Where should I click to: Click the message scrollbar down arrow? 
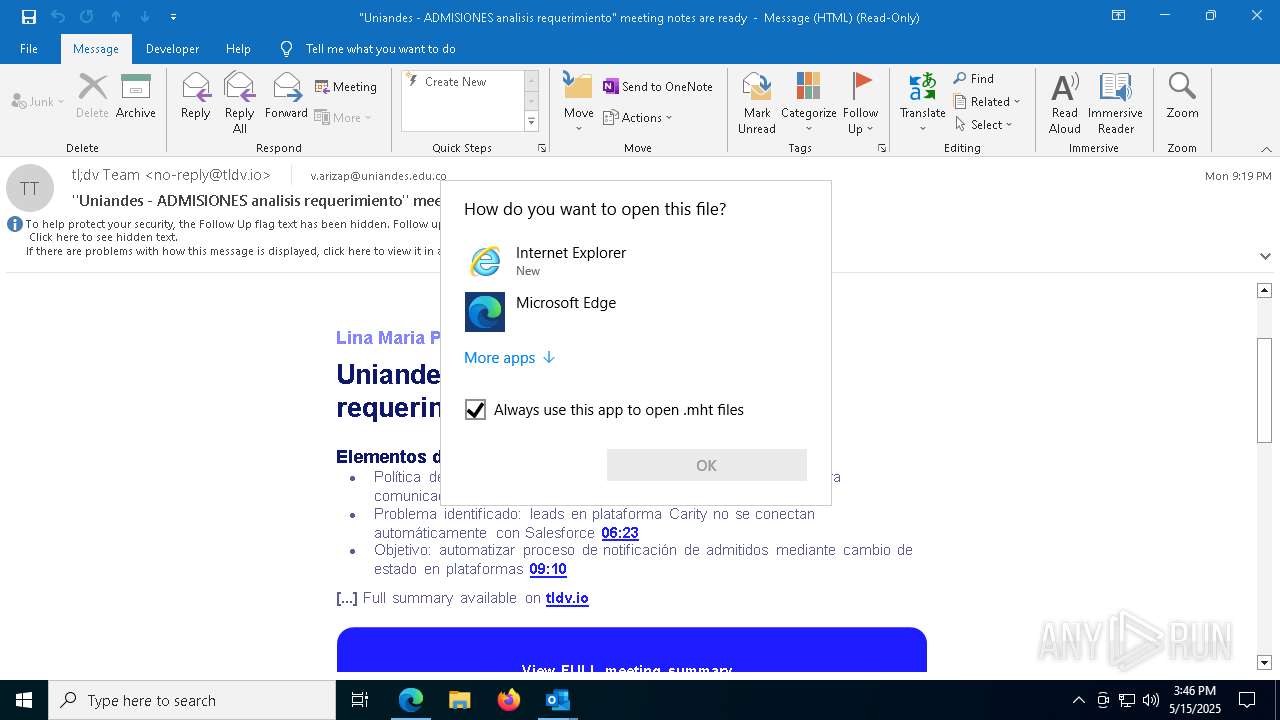(1264, 663)
